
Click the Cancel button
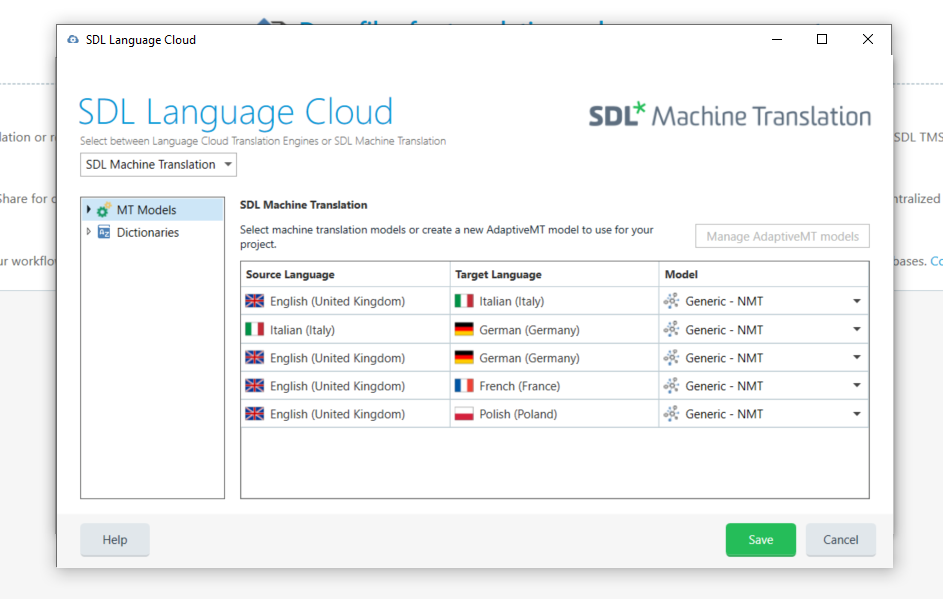click(841, 539)
